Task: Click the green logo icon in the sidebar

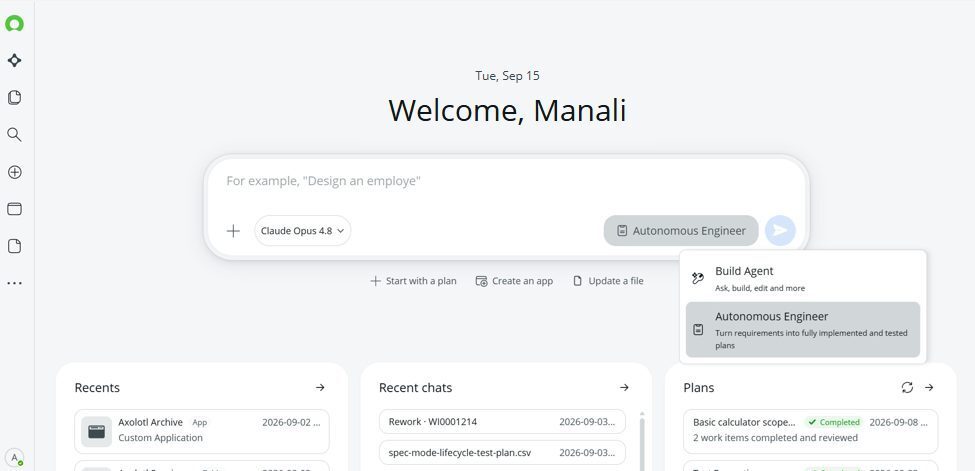Action: [x=14, y=24]
